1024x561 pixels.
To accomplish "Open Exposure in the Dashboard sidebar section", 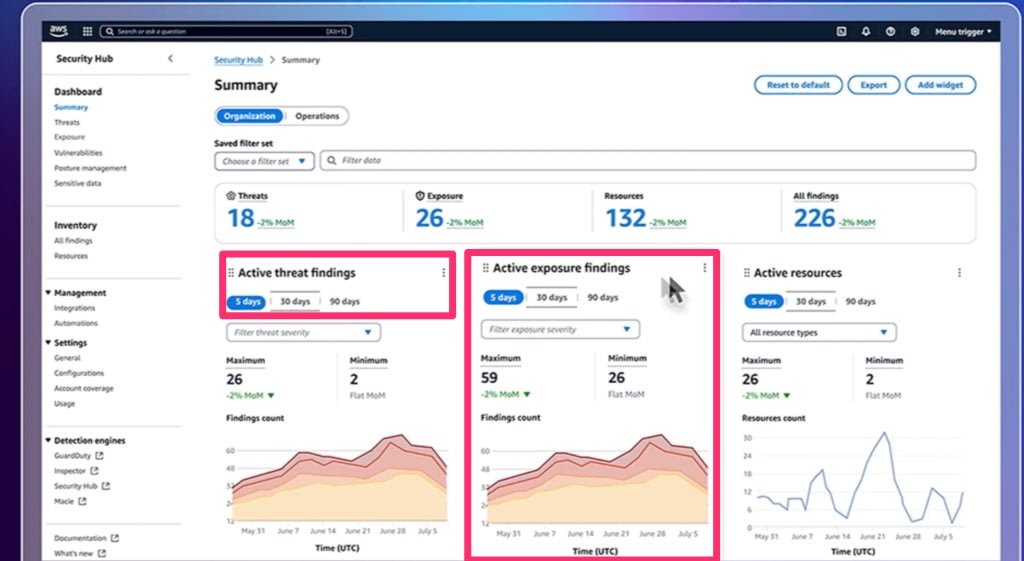I will tap(69, 137).
